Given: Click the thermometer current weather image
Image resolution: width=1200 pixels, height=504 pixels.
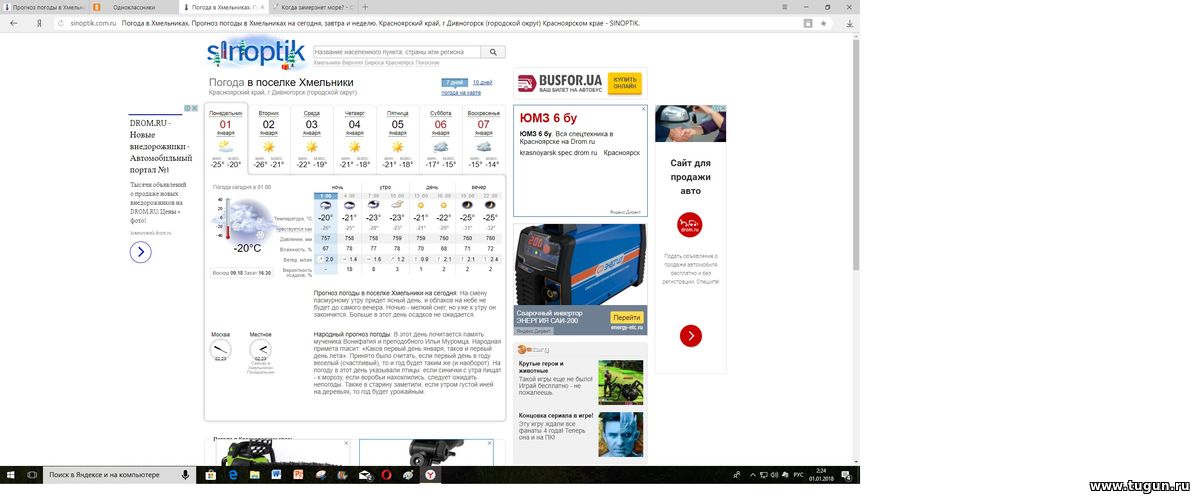Looking at the screenshot, I should click(243, 217).
